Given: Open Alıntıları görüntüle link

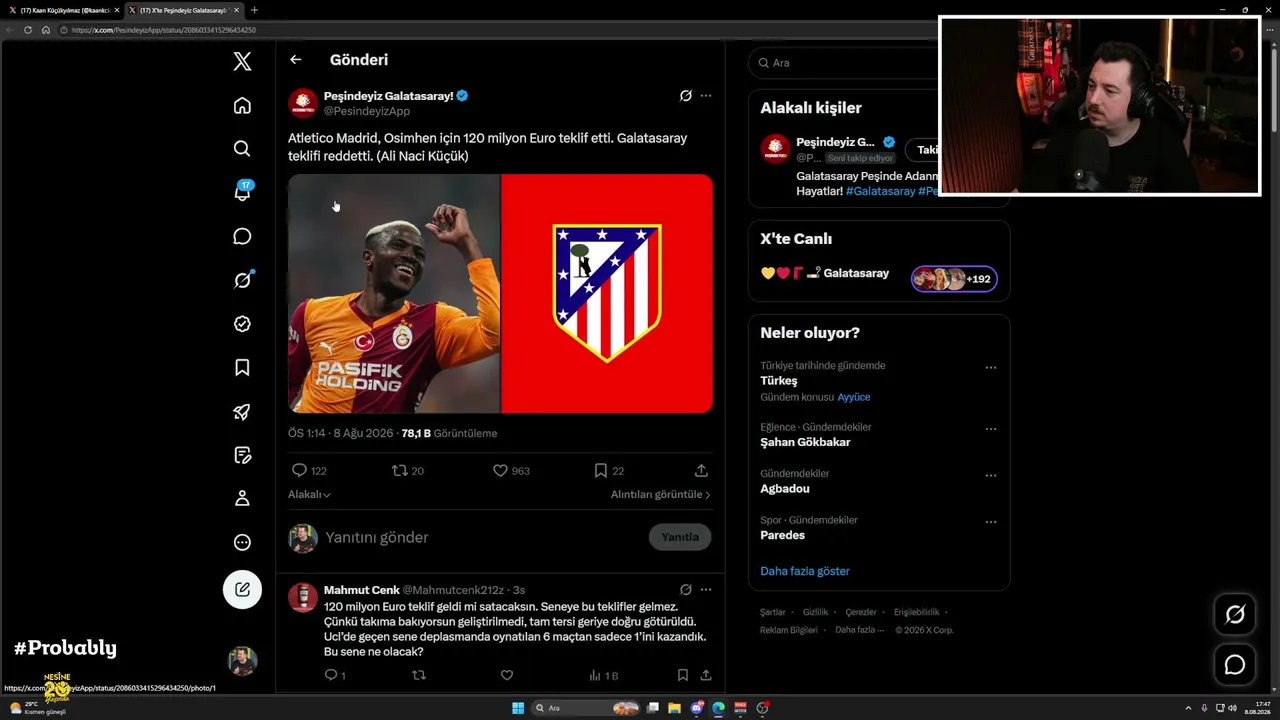Looking at the screenshot, I should 661,494.
